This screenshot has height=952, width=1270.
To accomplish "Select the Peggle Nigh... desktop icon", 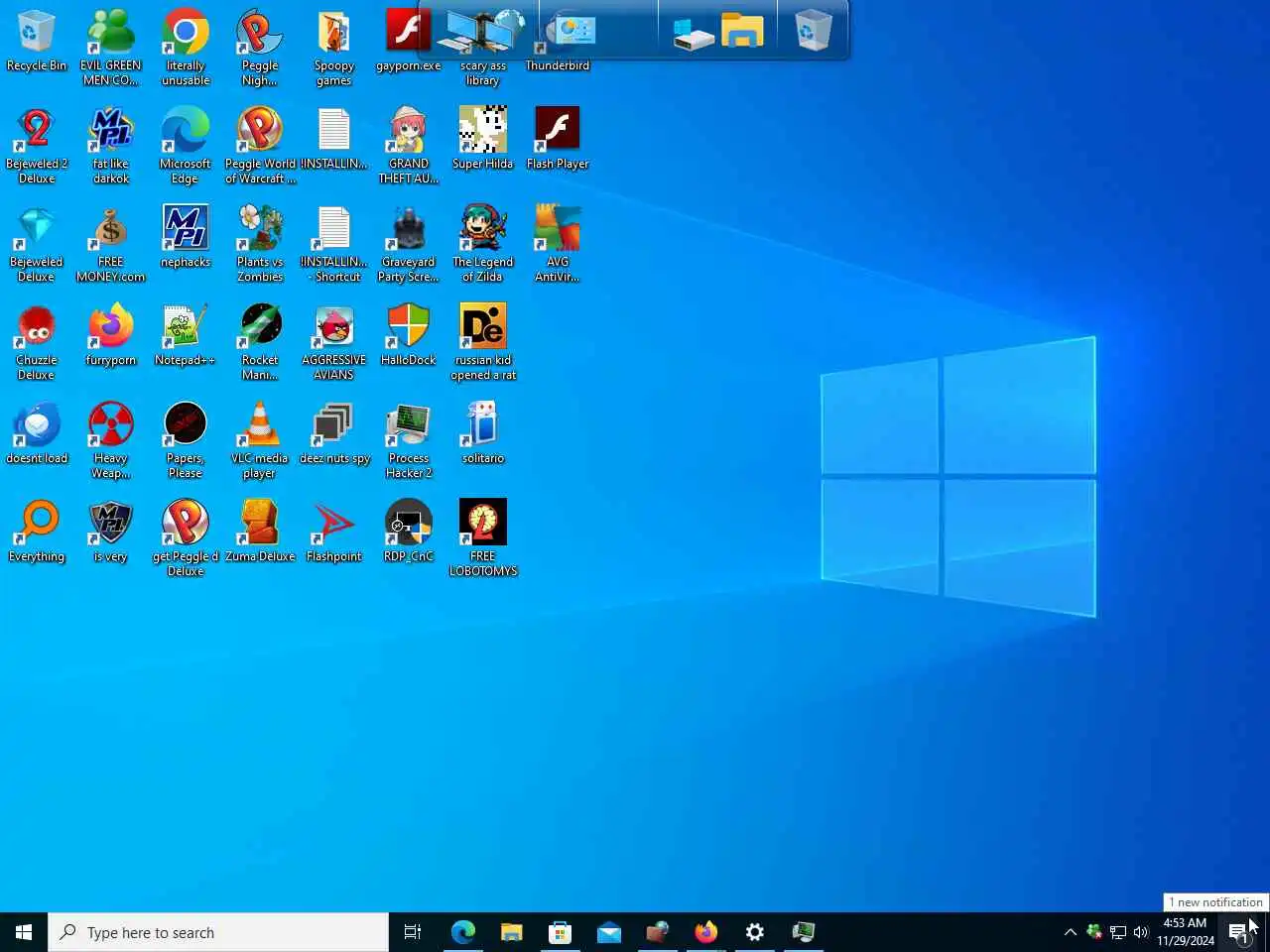I will point(260,48).
